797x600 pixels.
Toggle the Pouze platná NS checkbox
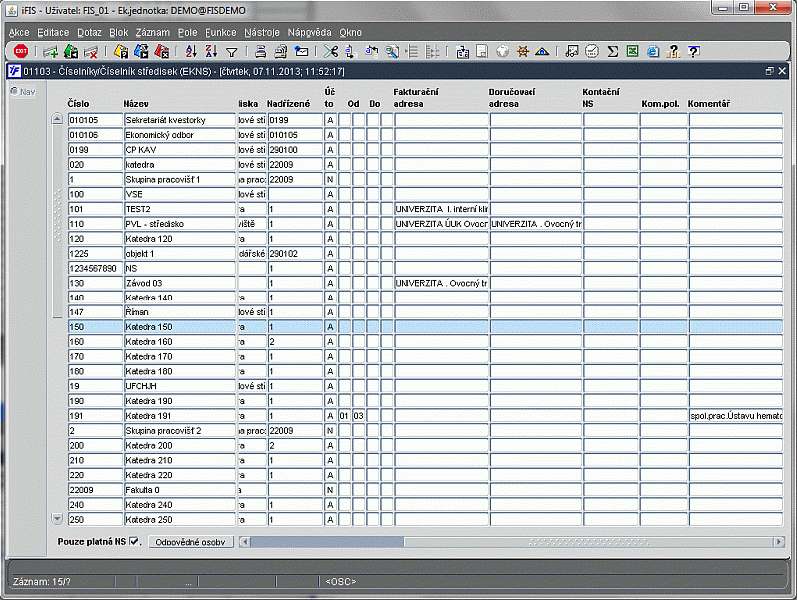(135, 542)
